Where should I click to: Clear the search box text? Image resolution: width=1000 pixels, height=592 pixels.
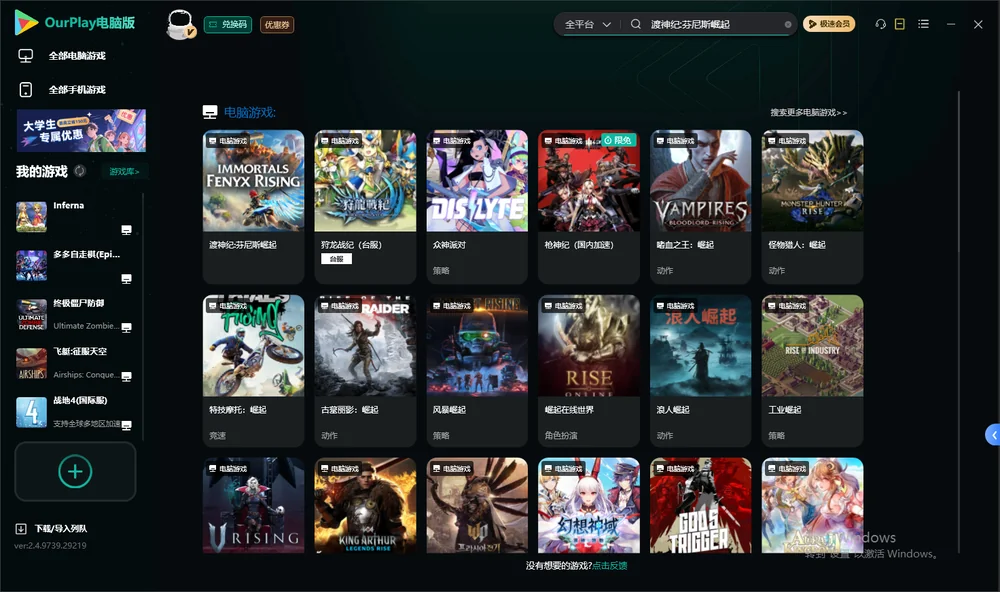tap(788, 25)
